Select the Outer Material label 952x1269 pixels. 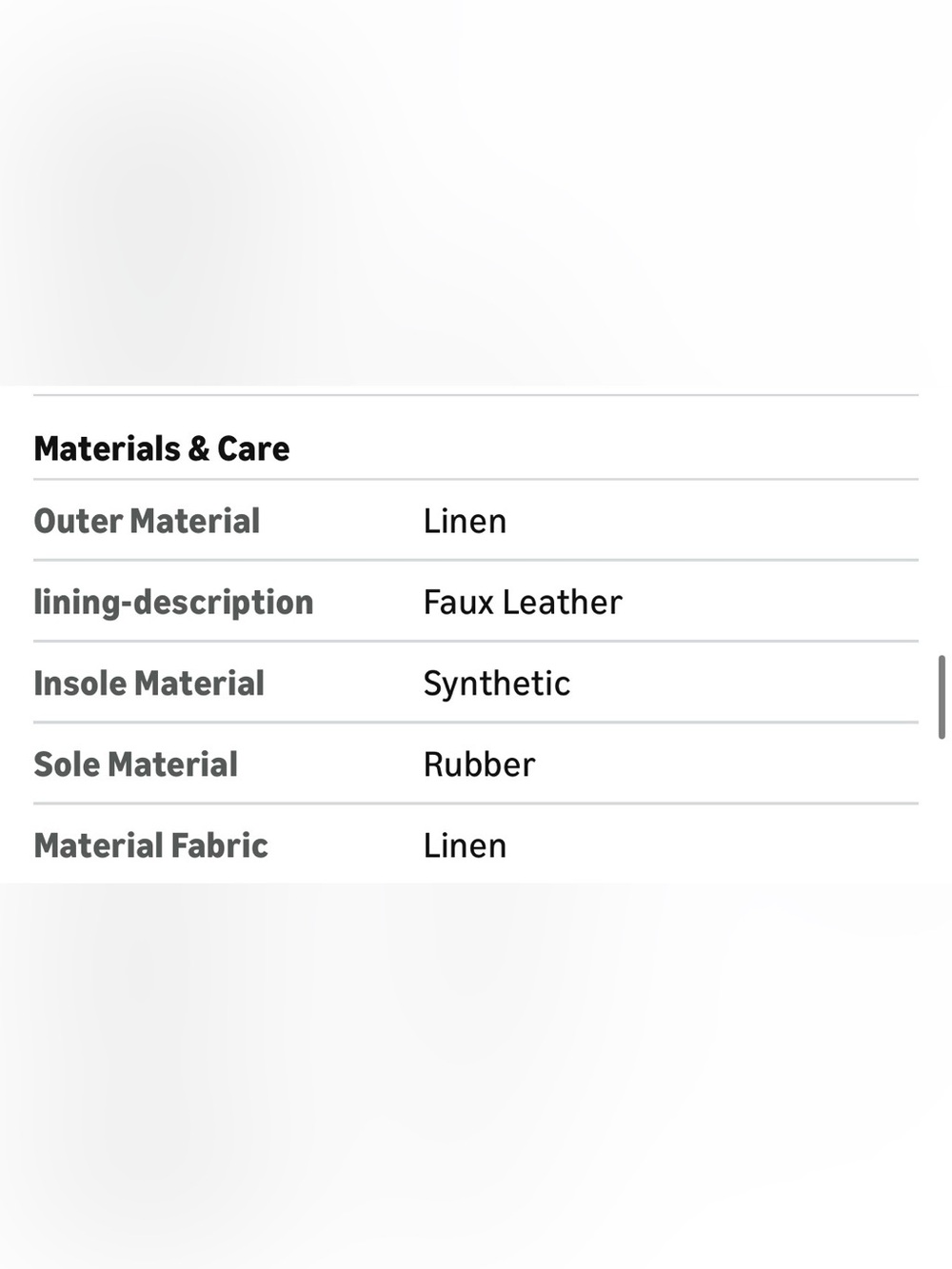coord(147,521)
